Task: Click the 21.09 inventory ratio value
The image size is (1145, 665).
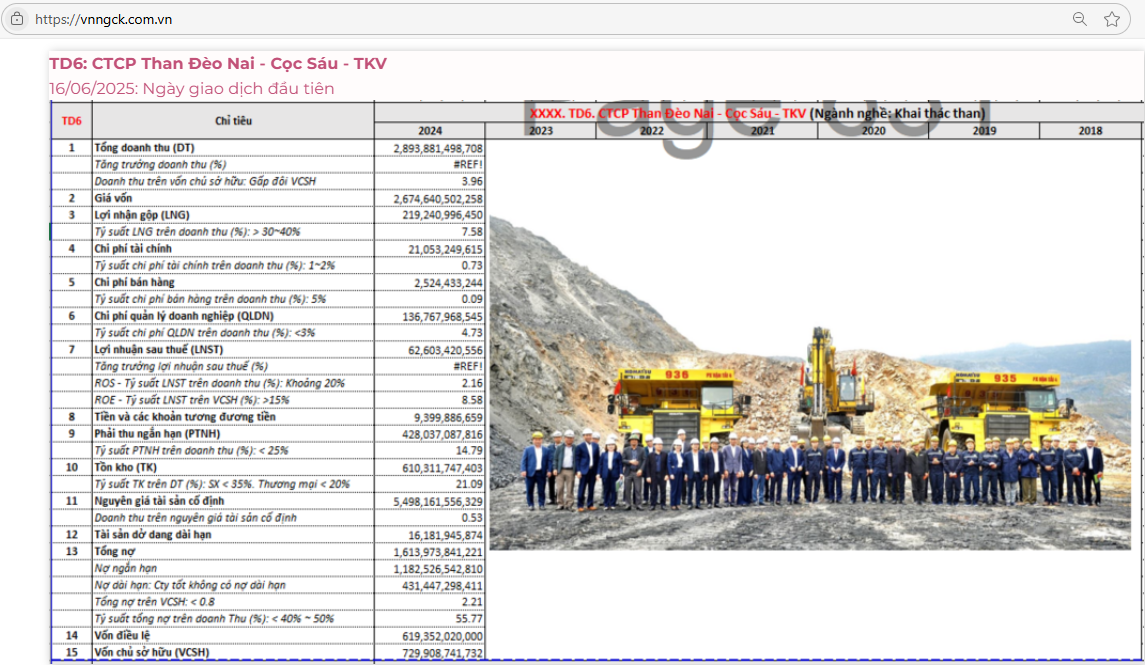Action: tap(469, 484)
